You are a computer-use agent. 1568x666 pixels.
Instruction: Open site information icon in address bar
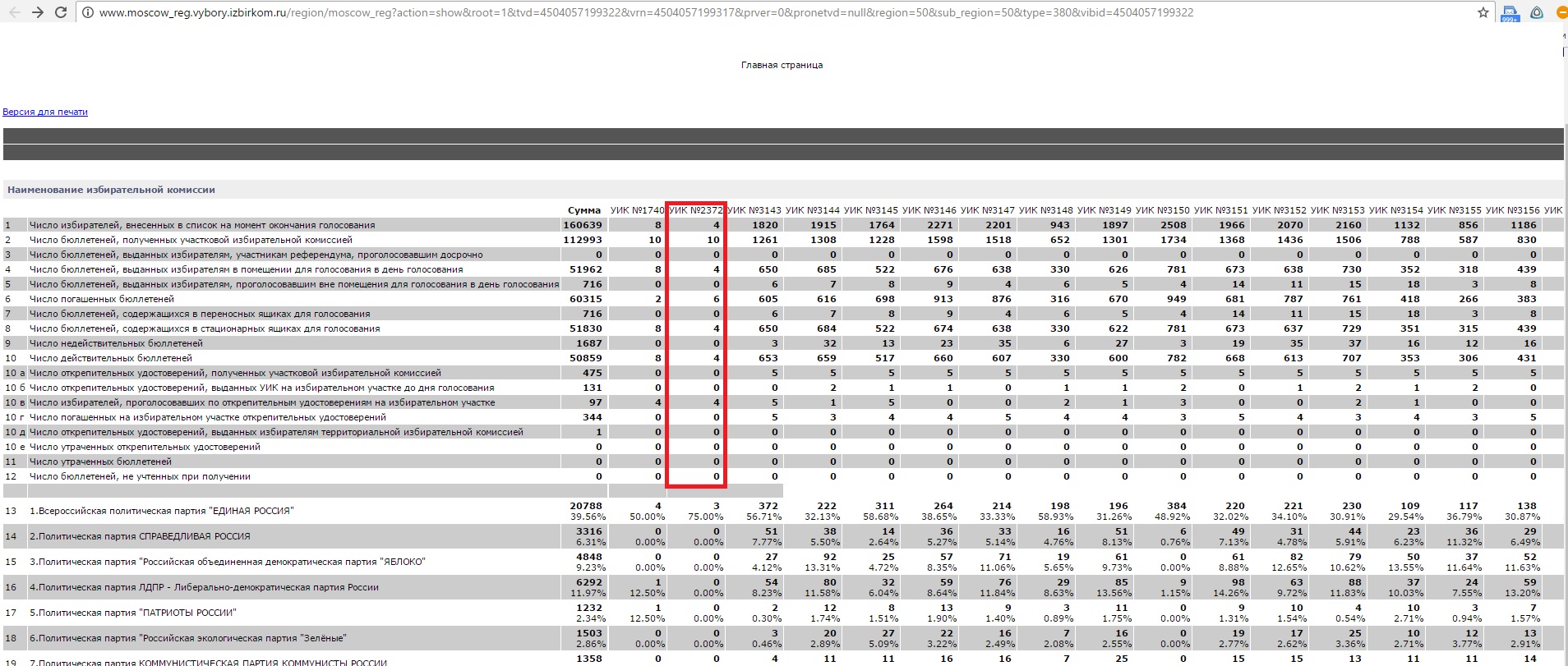[x=88, y=13]
